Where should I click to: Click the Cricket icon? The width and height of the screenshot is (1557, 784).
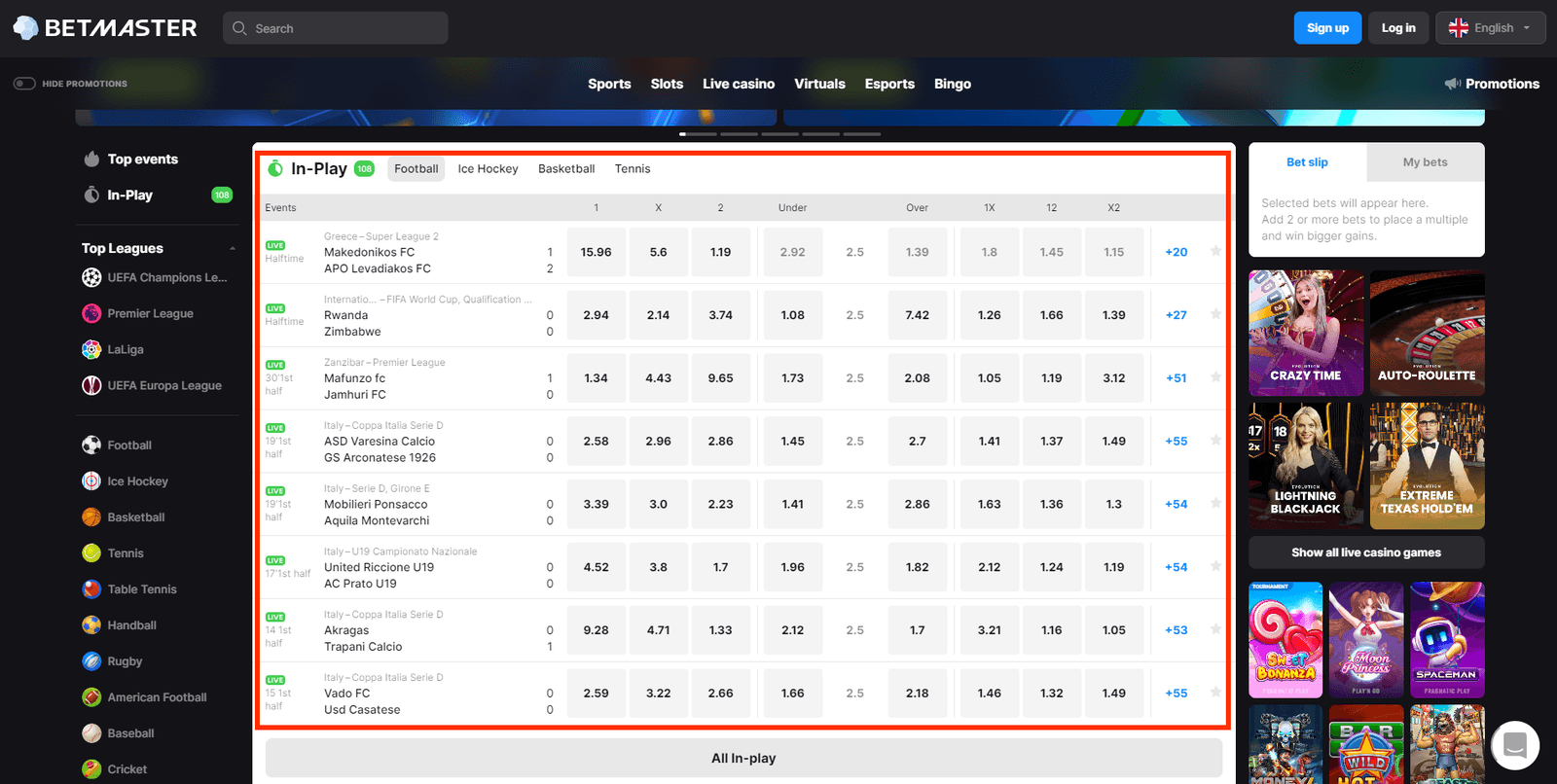click(91, 768)
